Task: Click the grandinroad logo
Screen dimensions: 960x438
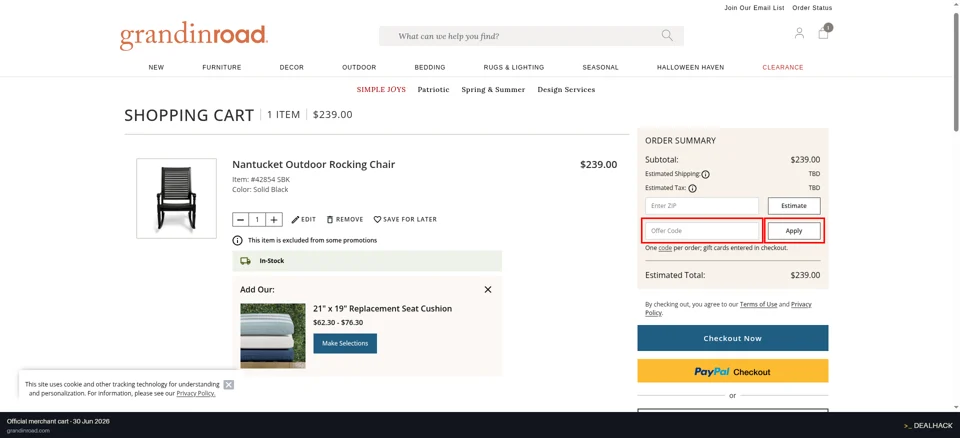Action: 193,37
